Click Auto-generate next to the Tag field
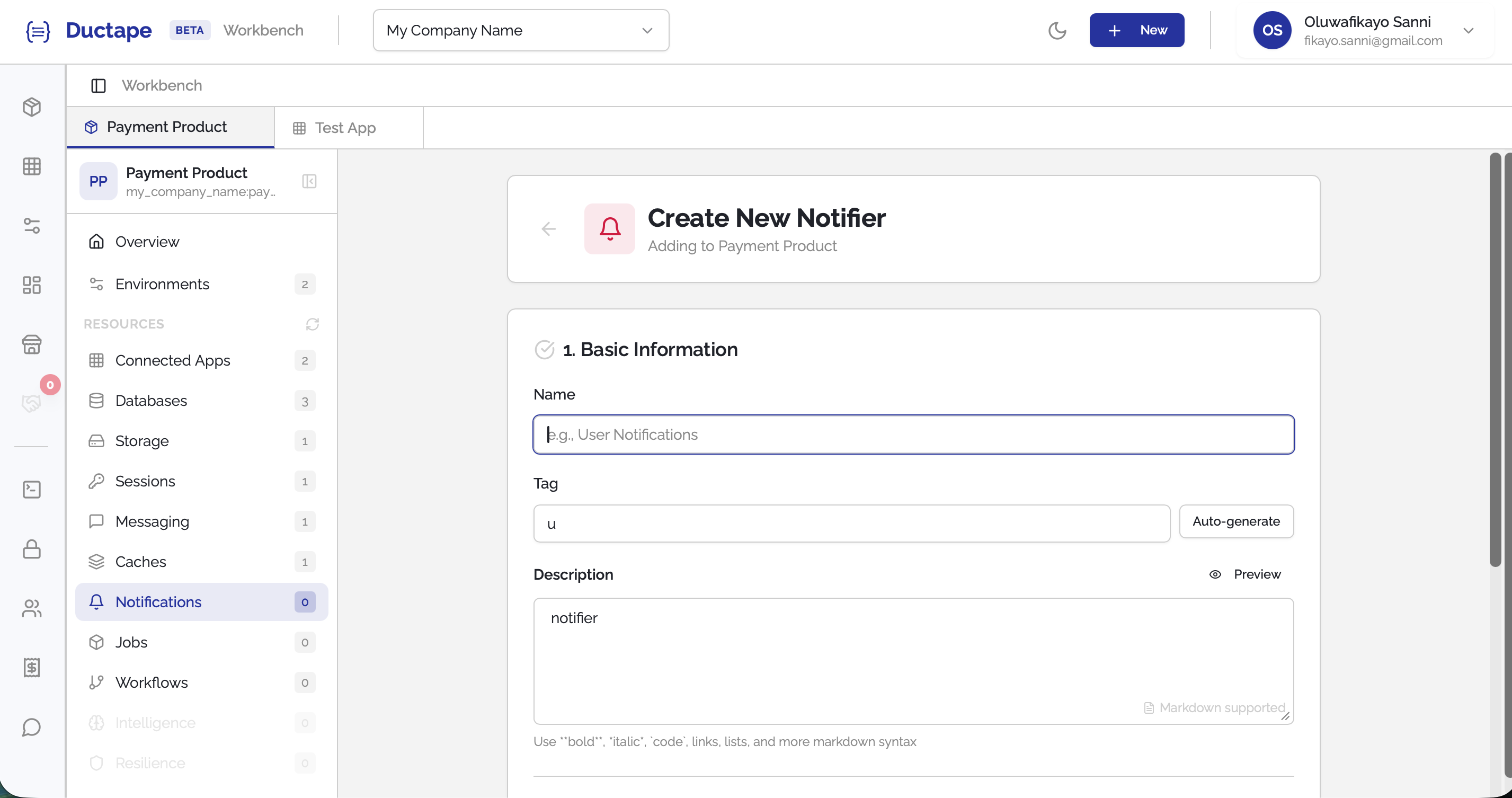This screenshot has height=798, width=1512. (x=1236, y=521)
